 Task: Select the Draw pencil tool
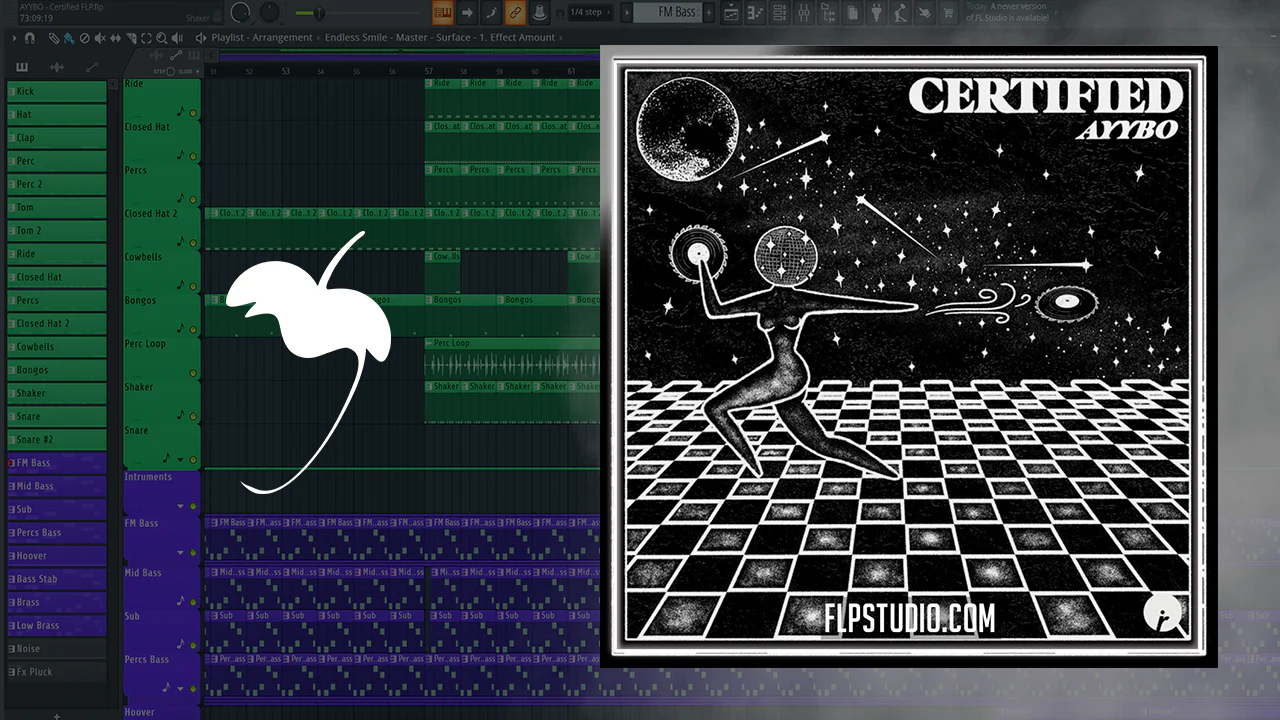coord(54,38)
